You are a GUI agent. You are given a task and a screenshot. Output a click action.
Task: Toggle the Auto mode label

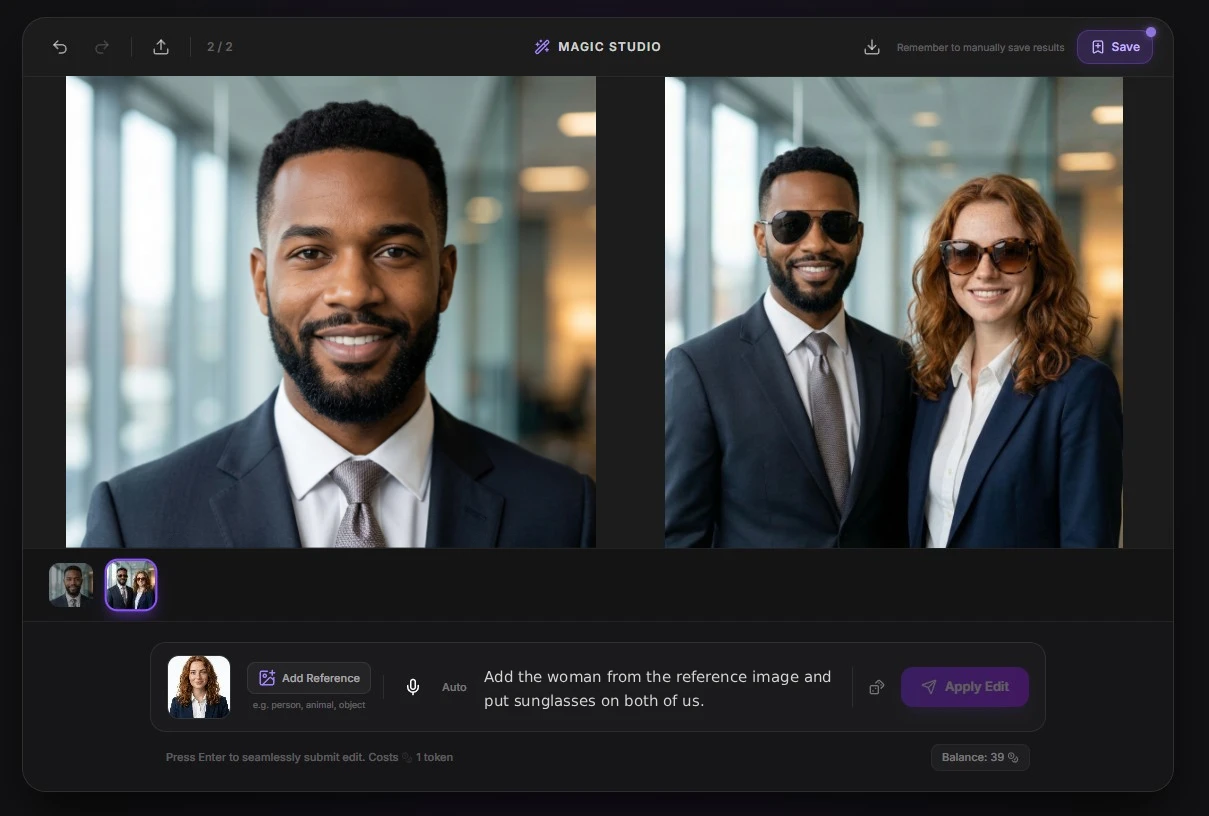tap(454, 687)
